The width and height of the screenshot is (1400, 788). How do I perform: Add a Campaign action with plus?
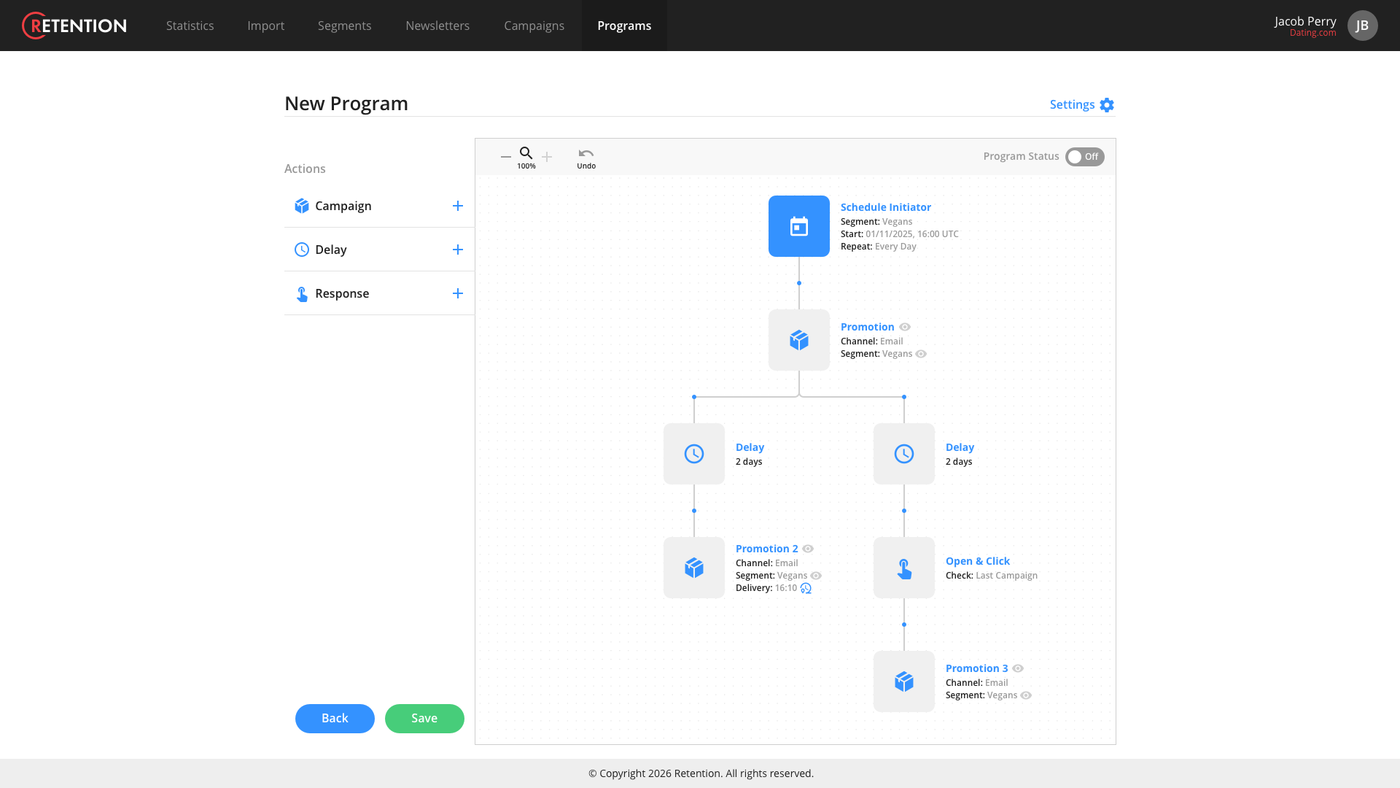pos(458,206)
